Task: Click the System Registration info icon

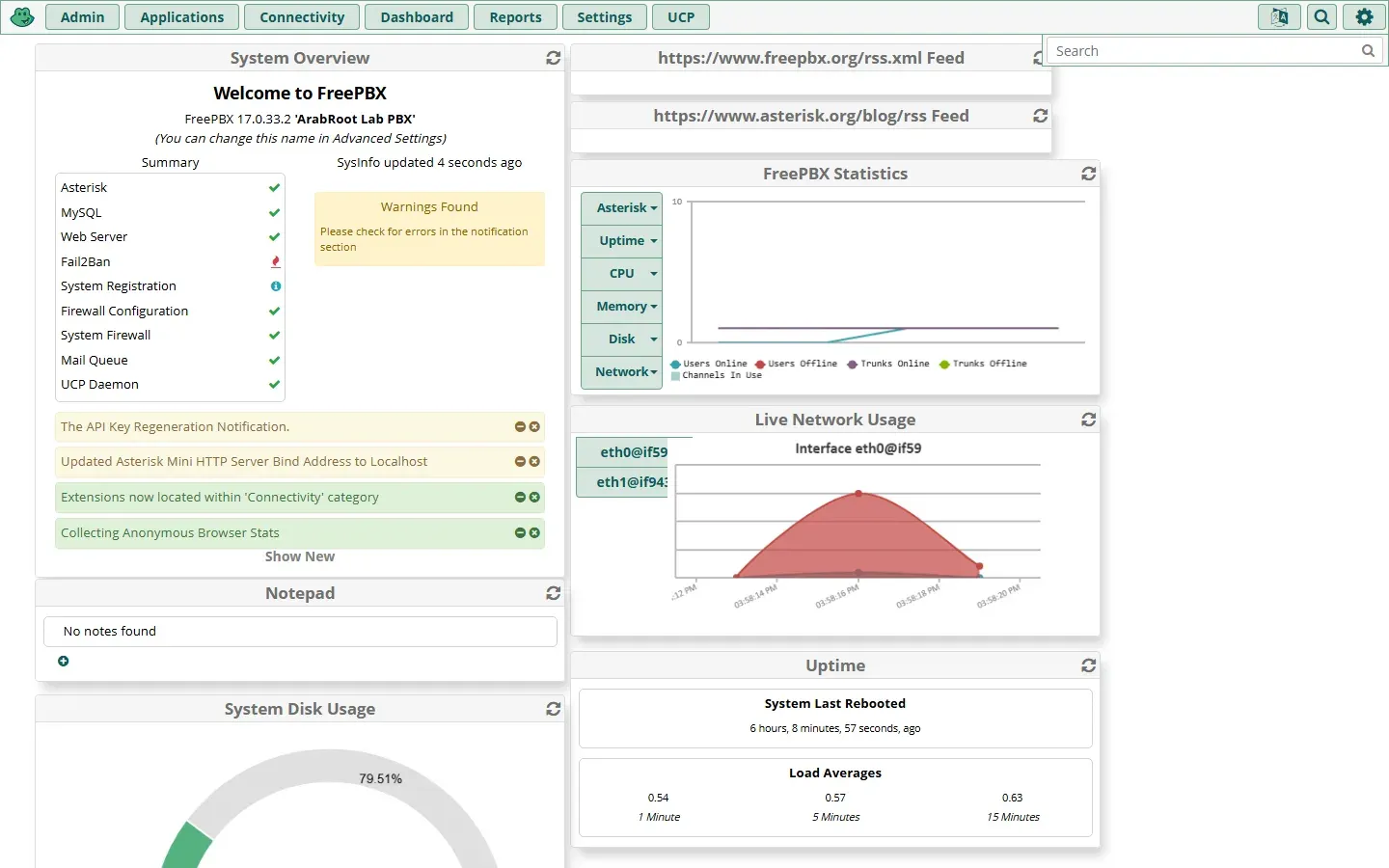Action: click(x=276, y=286)
